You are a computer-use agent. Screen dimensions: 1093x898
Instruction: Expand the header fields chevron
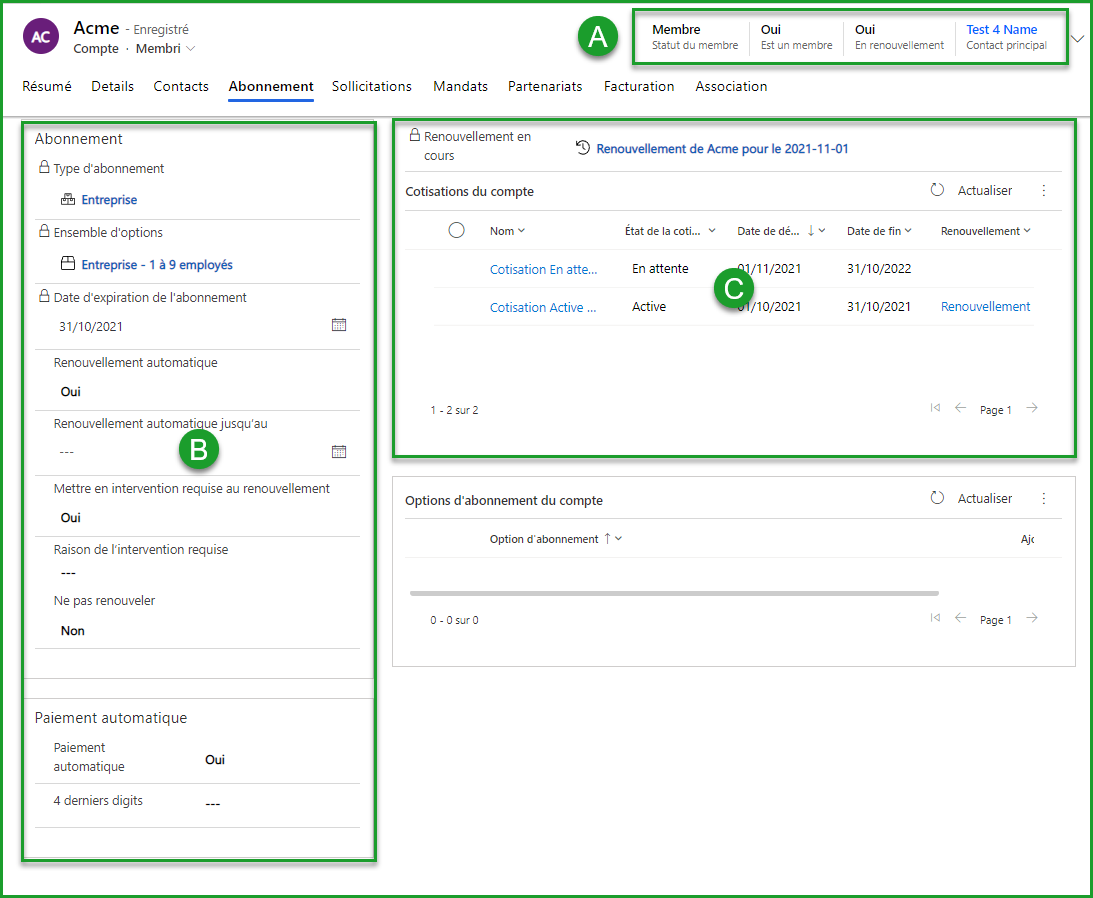pyautogui.click(x=1077, y=39)
